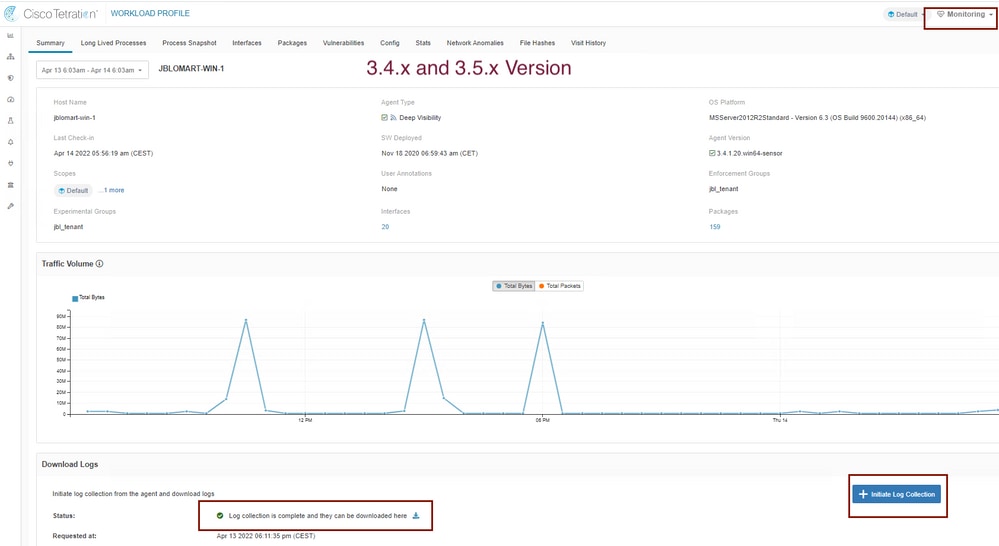This screenshot has height=546, width=999.
Task: Click the Download Logs section header
Action: point(70,464)
